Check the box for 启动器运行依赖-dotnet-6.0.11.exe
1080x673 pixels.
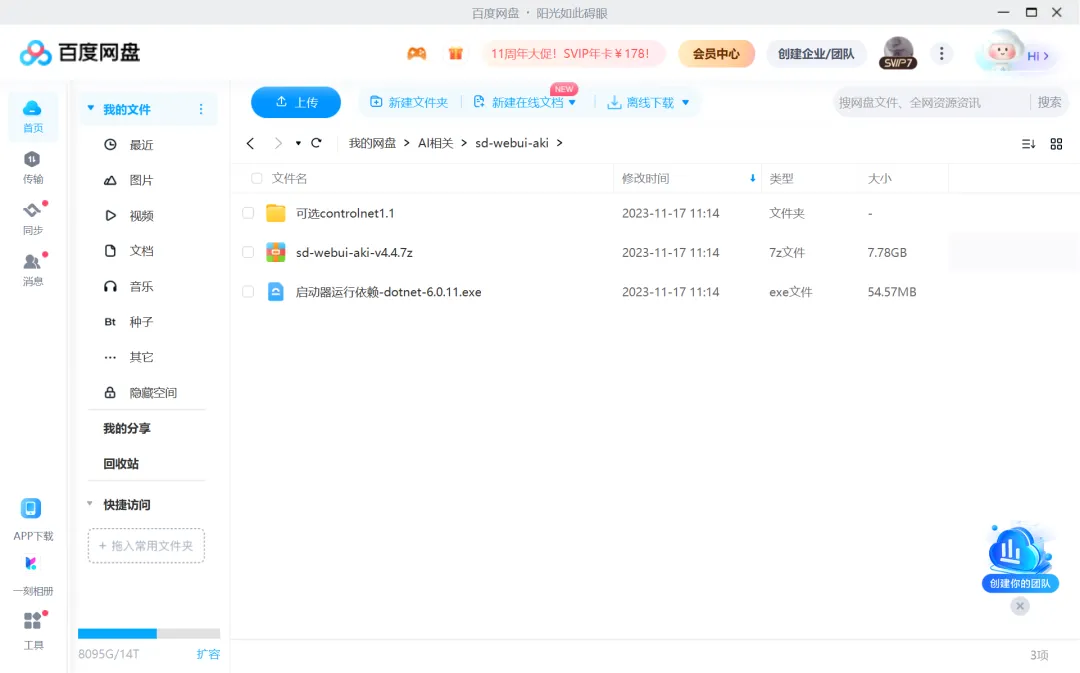[x=248, y=292]
